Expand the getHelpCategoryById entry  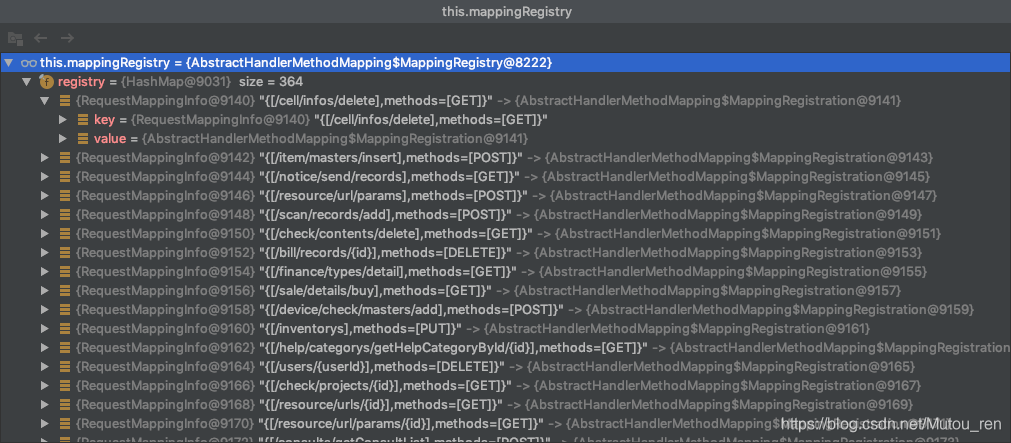[44, 348]
